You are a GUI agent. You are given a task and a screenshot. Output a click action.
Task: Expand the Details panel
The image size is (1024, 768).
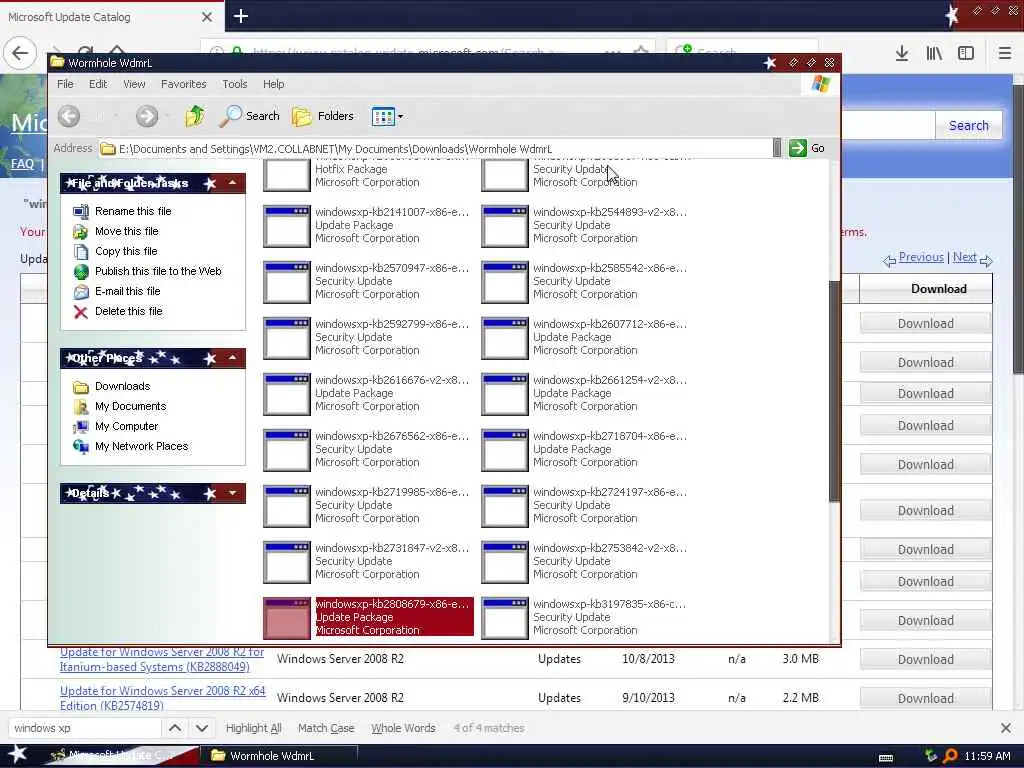[232, 493]
